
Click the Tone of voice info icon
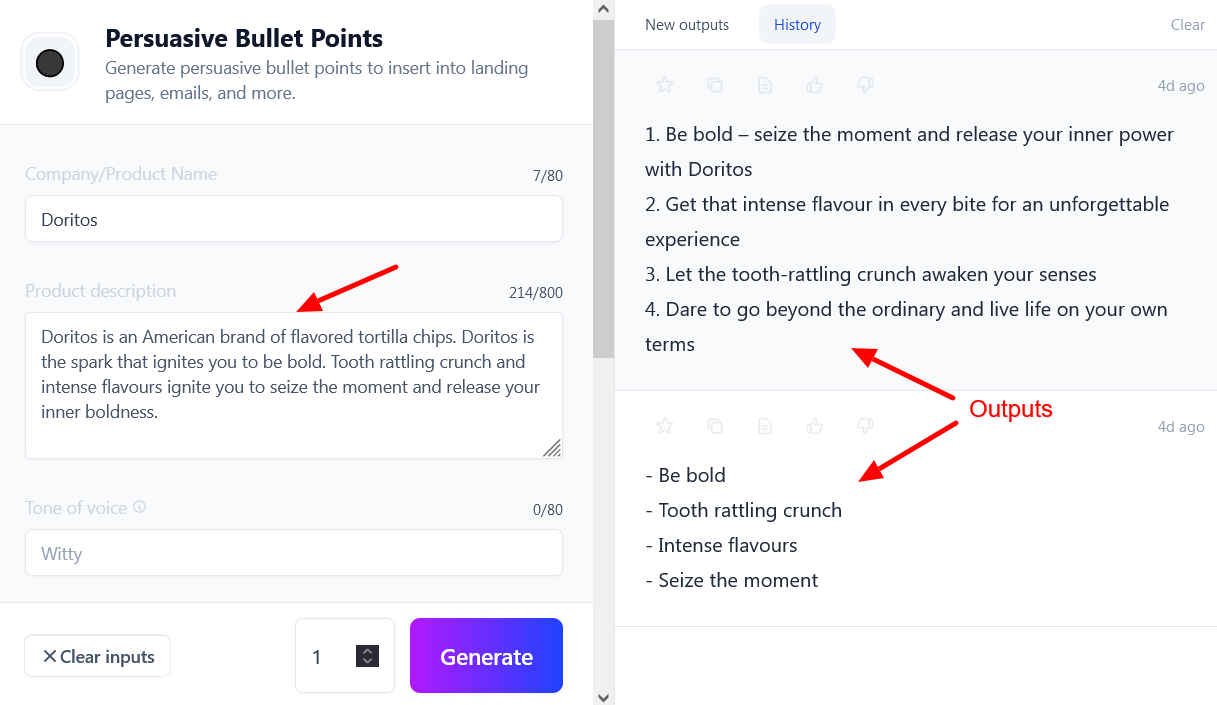click(140, 507)
